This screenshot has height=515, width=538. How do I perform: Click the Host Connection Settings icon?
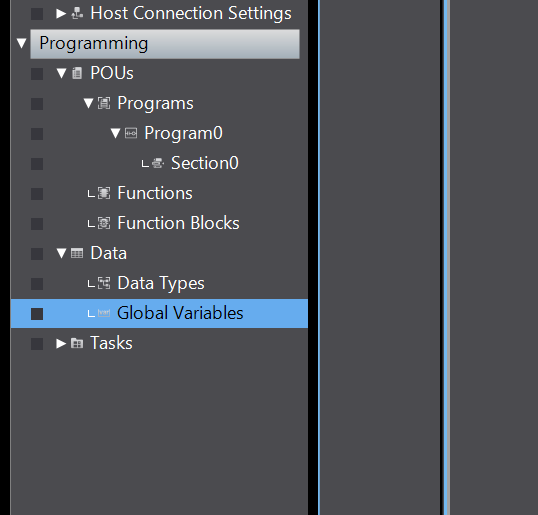[77, 13]
